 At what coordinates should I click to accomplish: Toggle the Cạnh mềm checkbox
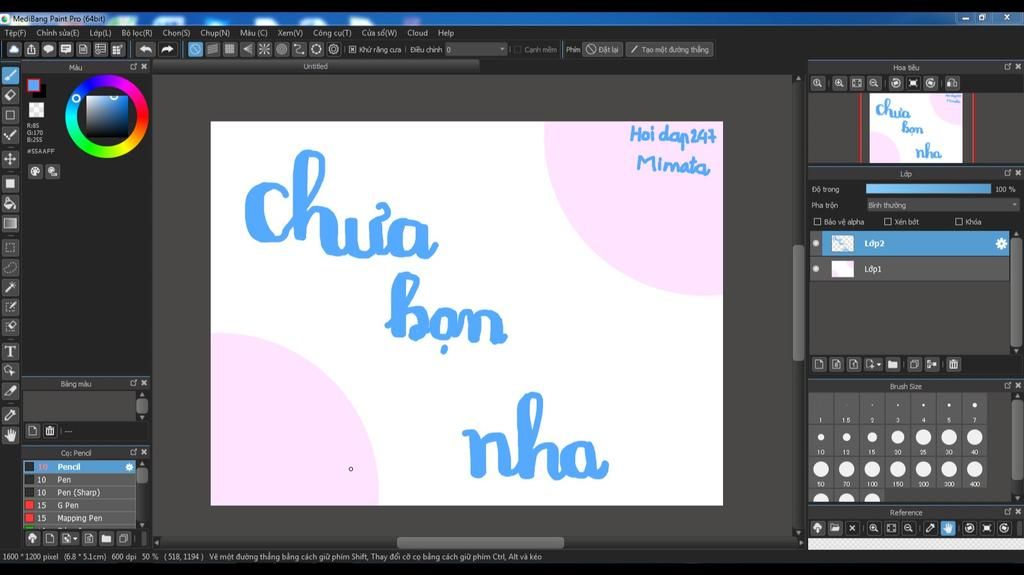[x=518, y=50]
